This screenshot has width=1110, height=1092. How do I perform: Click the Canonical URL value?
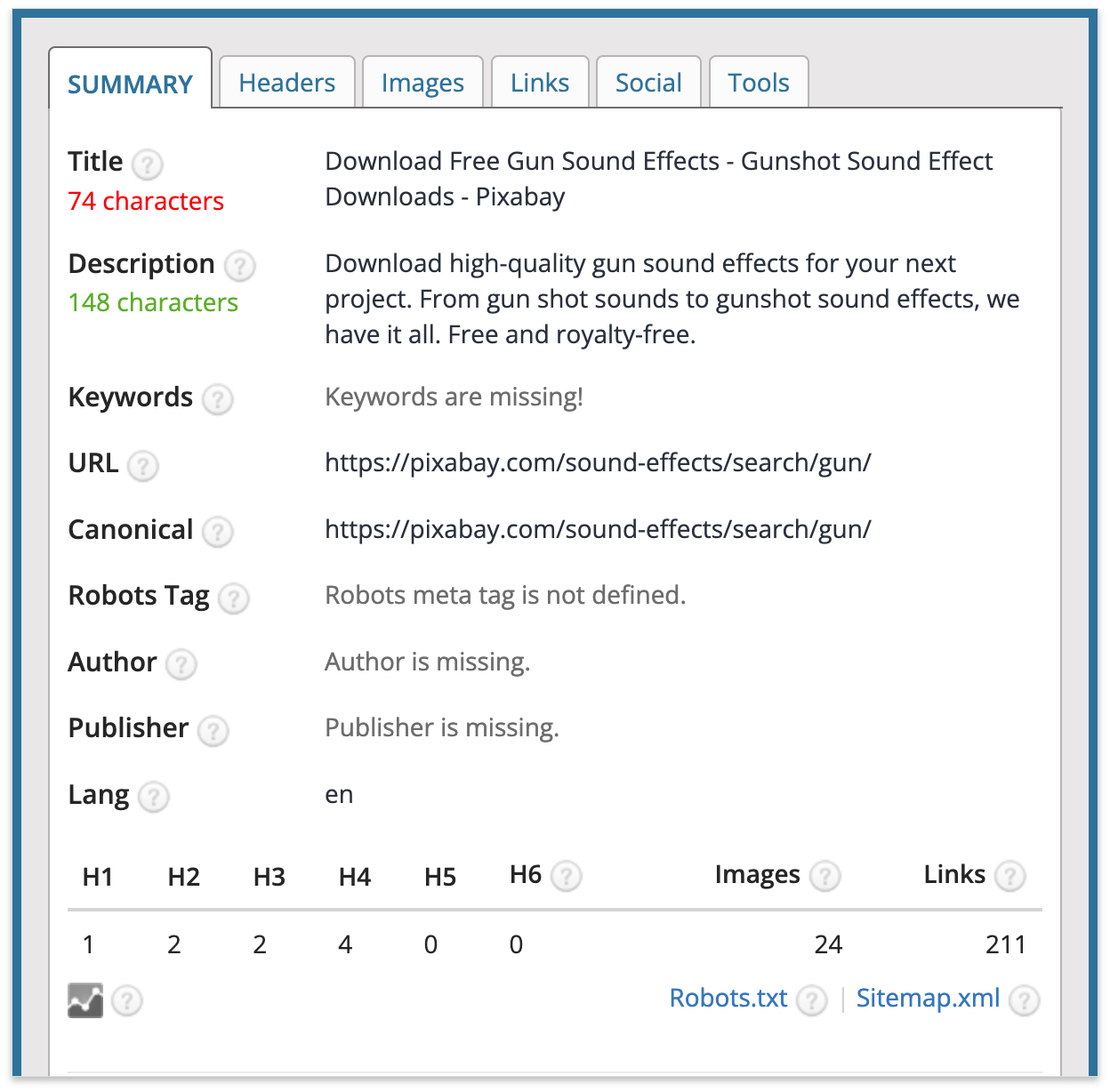[x=598, y=529]
